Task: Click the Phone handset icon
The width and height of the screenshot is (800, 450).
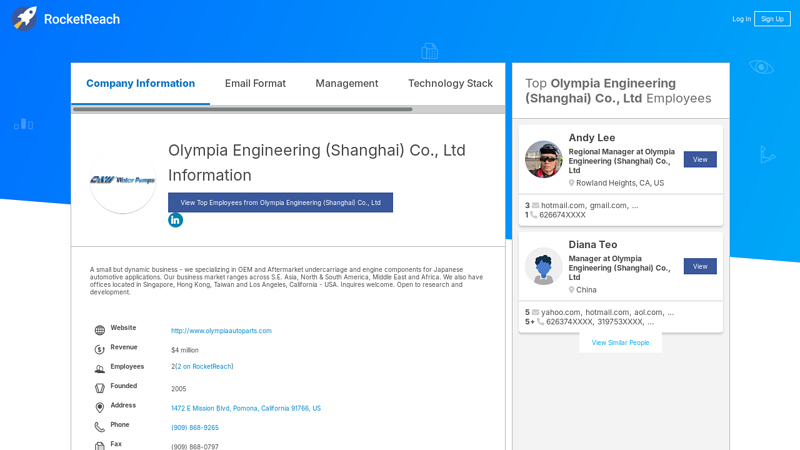Action: 99,427
